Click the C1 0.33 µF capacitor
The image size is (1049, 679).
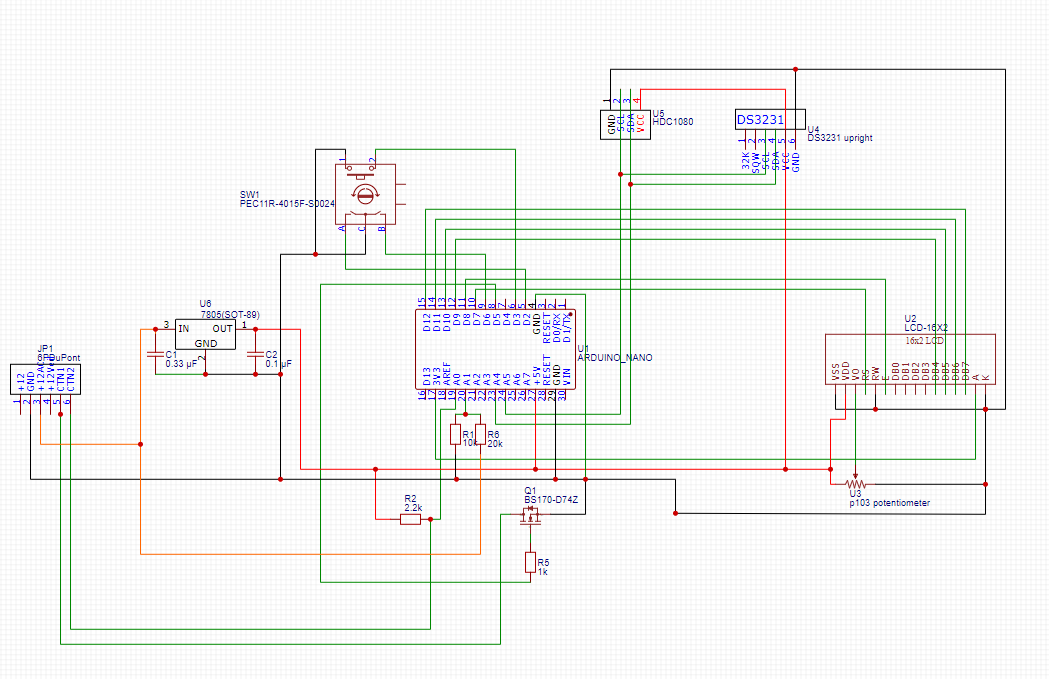point(154,354)
